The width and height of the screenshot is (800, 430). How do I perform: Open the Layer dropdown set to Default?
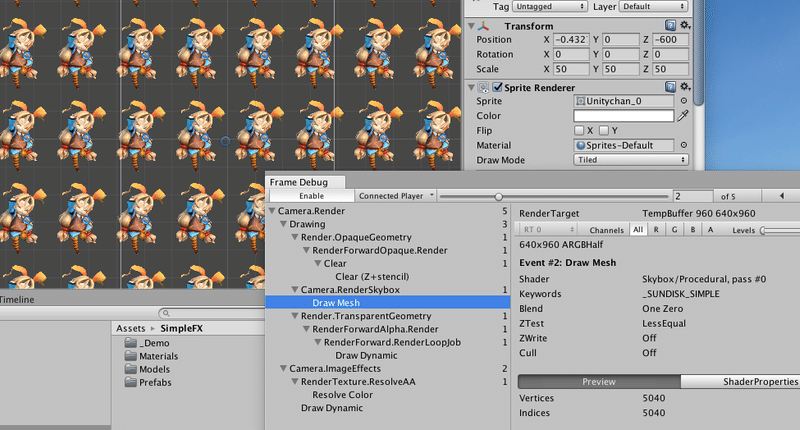654,6
